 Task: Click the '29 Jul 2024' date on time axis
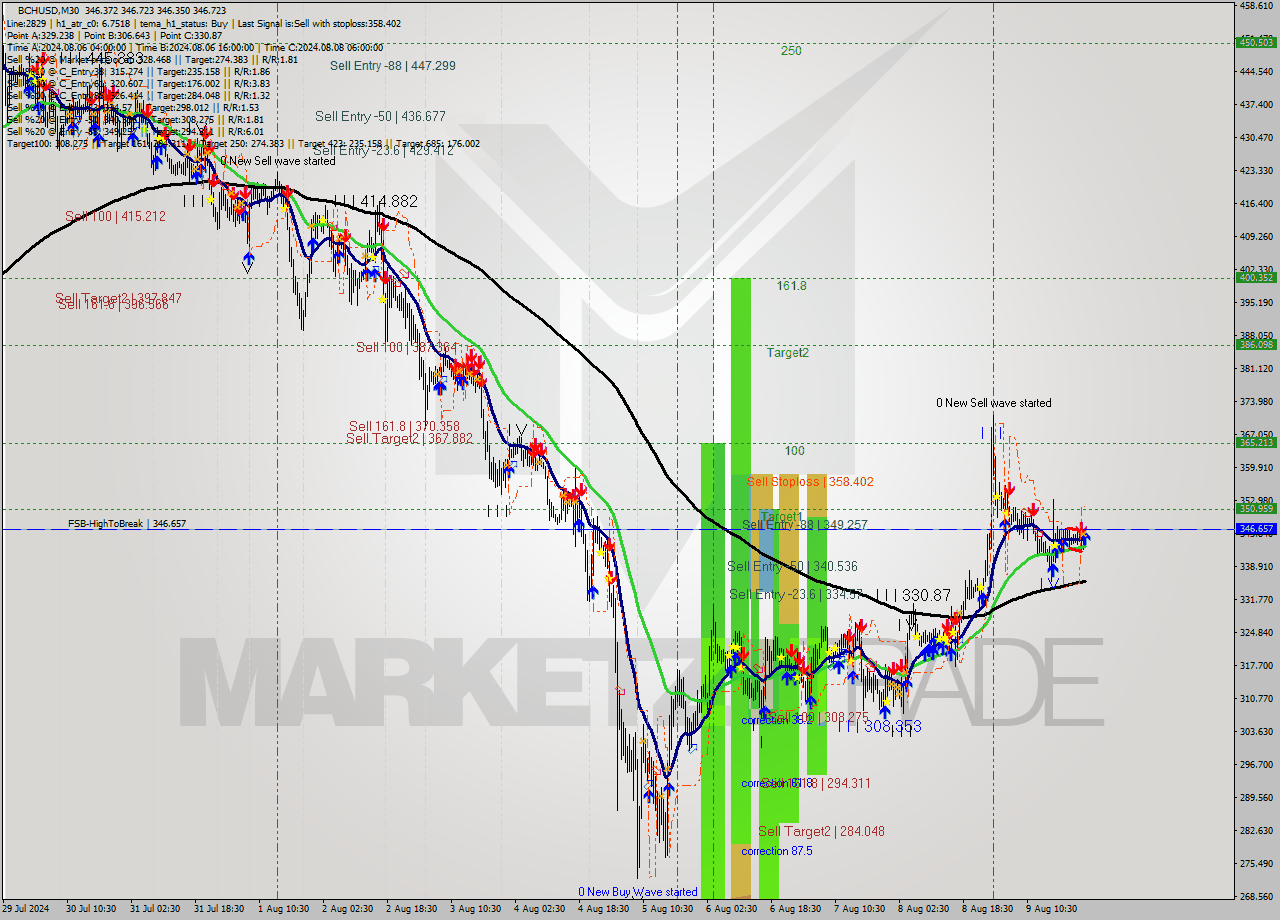point(25,909)
